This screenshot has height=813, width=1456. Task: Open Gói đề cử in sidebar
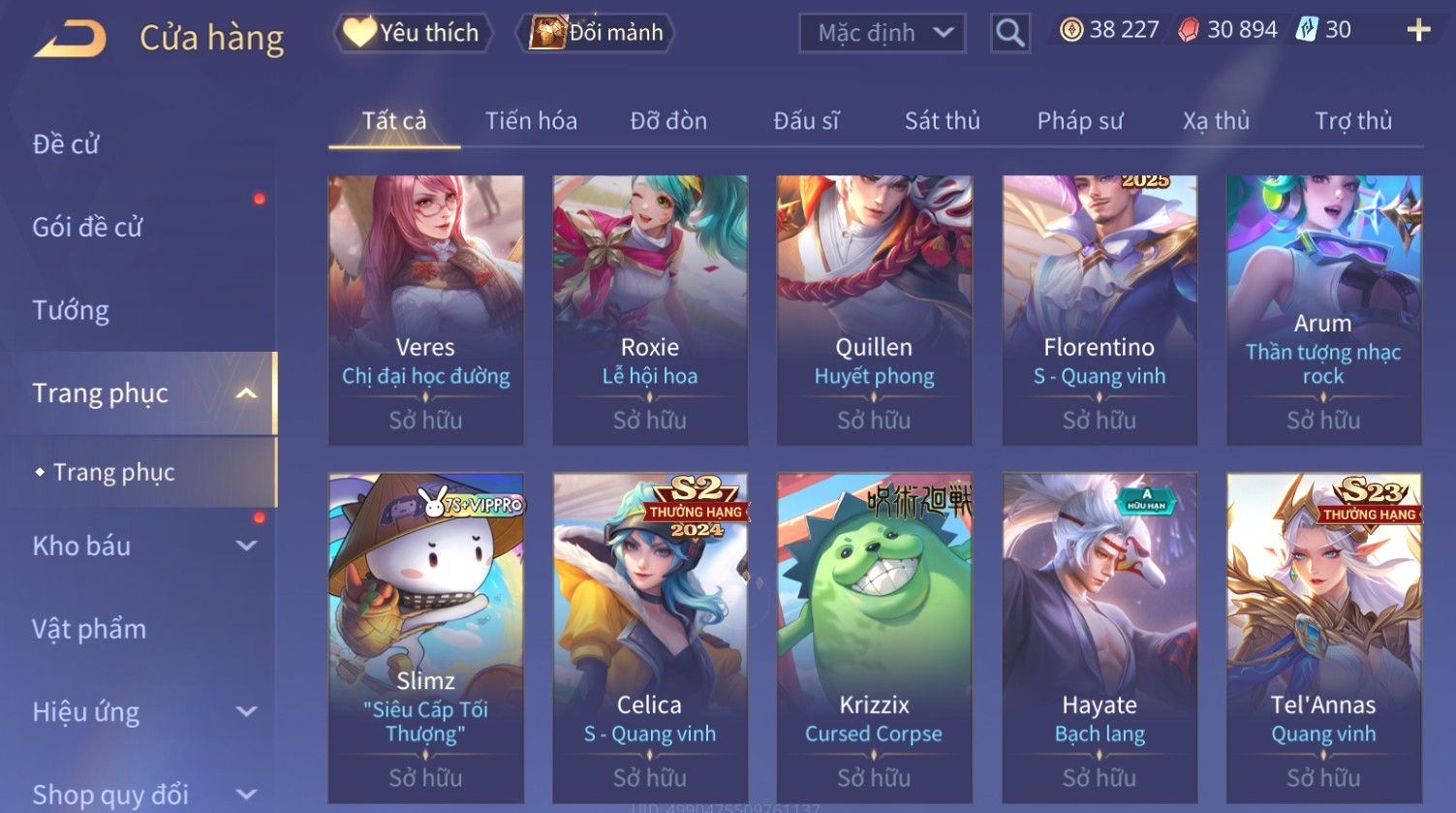tap(87, 227)
